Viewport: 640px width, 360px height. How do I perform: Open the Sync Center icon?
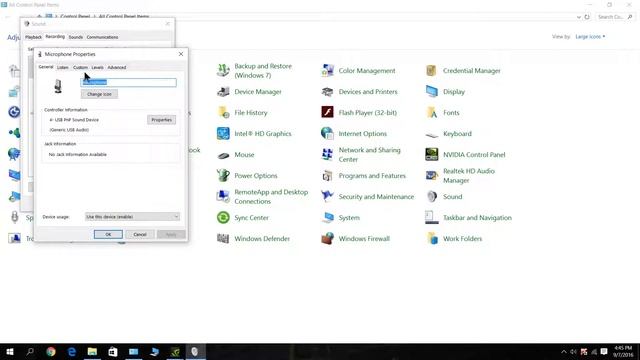(223, 218)
